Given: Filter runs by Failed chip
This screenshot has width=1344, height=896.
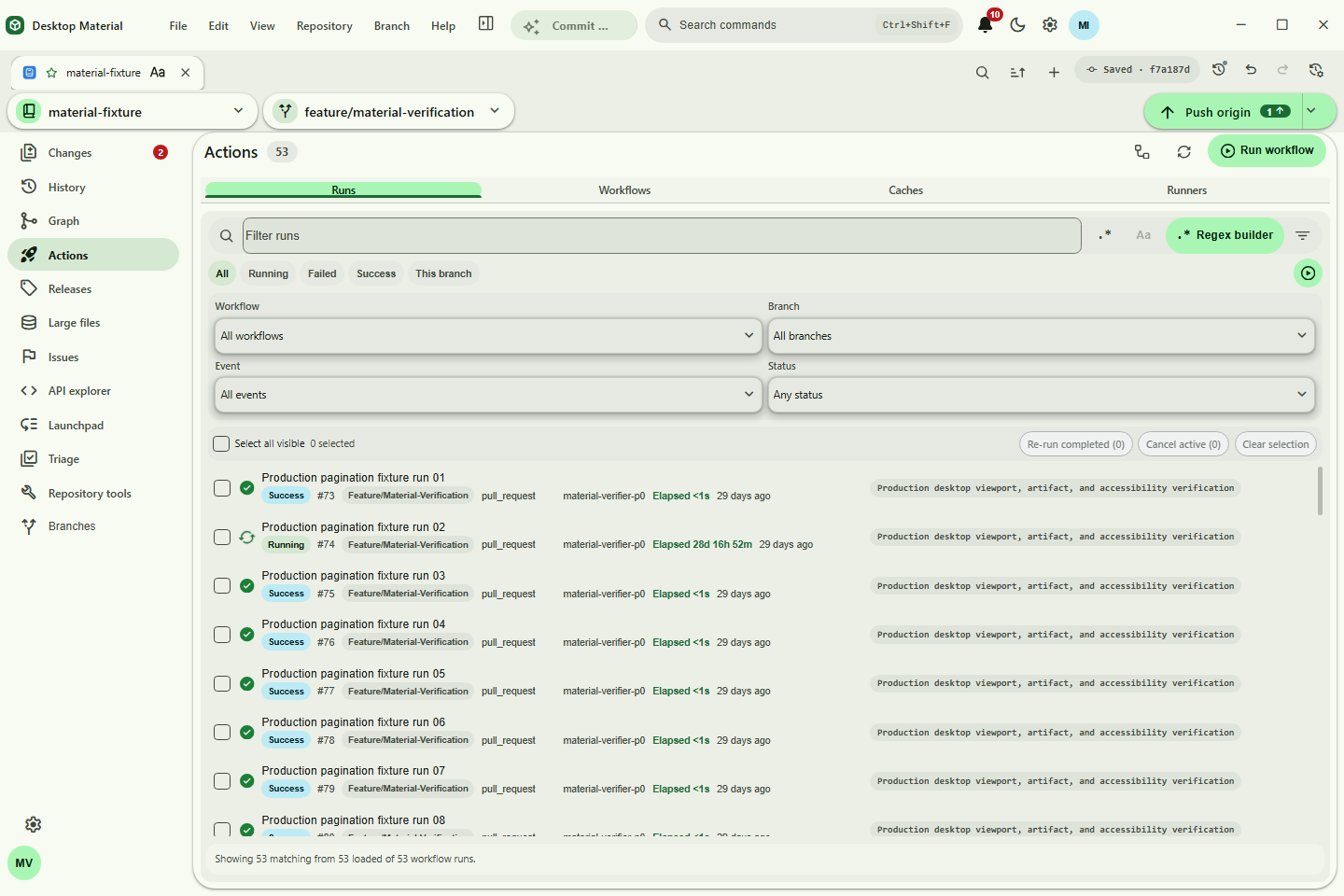Looking at the screenshot, I should [x=322, y=273].
